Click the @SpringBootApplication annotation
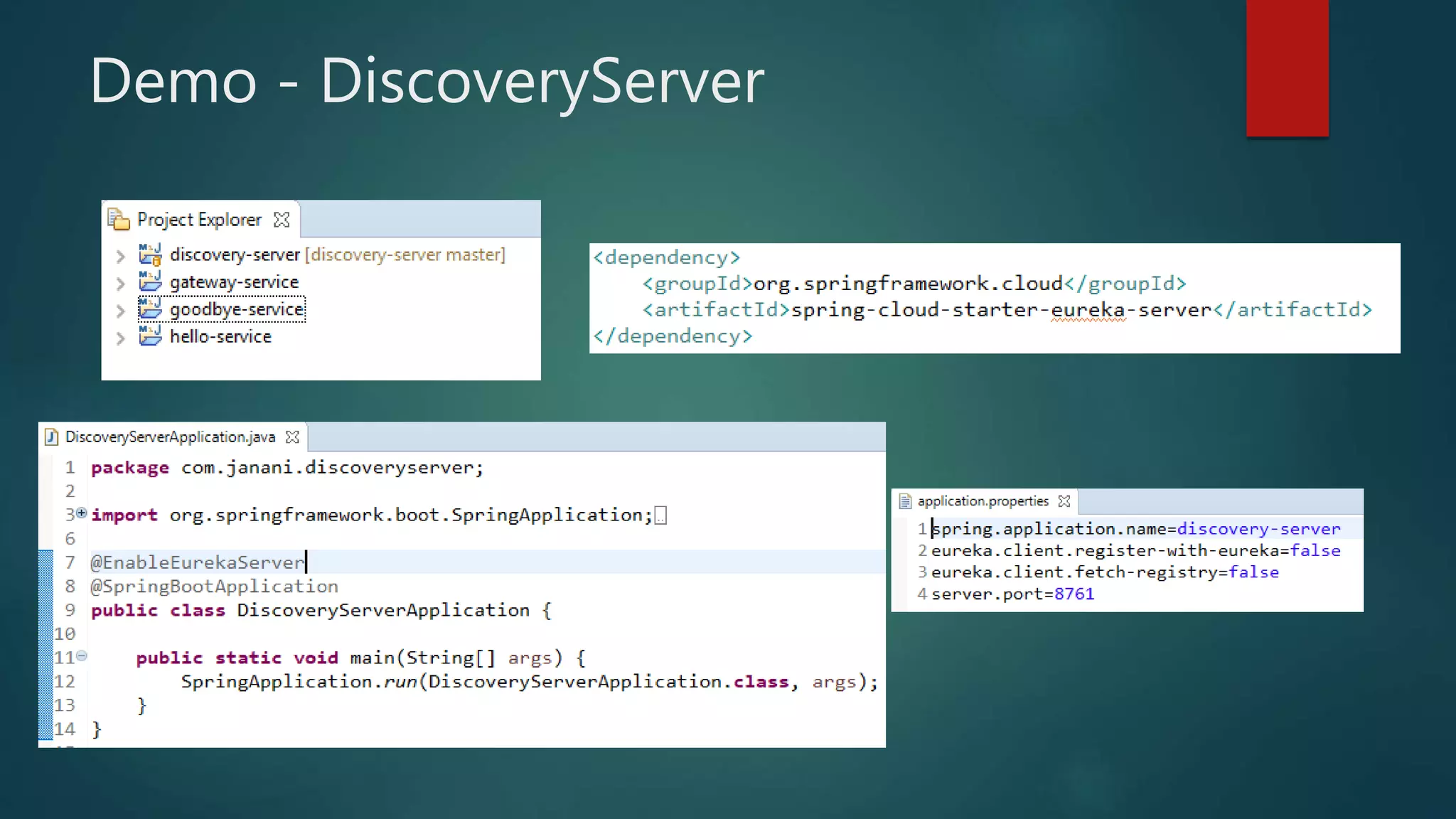This screenshot has height=819, width=1456. [215, 587]
